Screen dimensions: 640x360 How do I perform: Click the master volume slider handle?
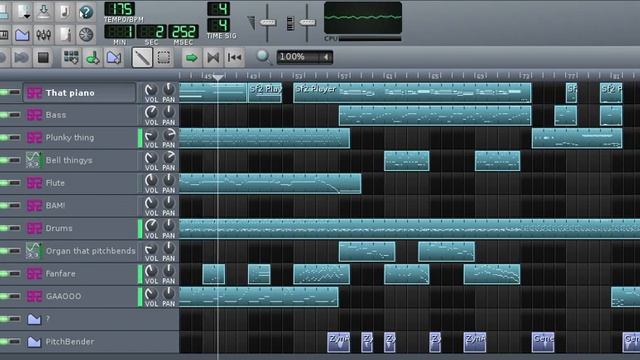point(267,22)
